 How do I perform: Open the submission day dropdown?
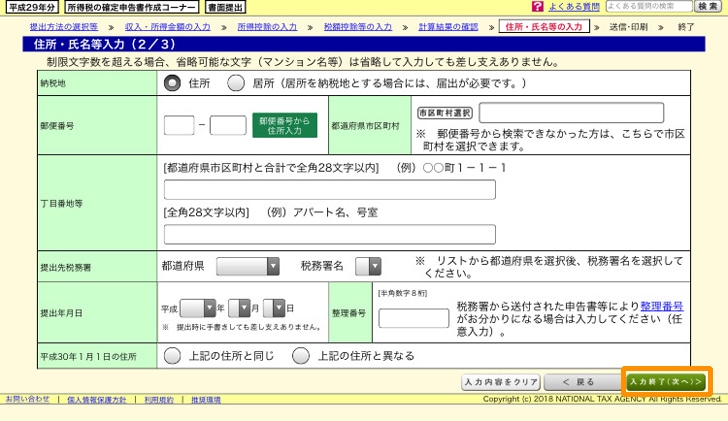(274, 308)
